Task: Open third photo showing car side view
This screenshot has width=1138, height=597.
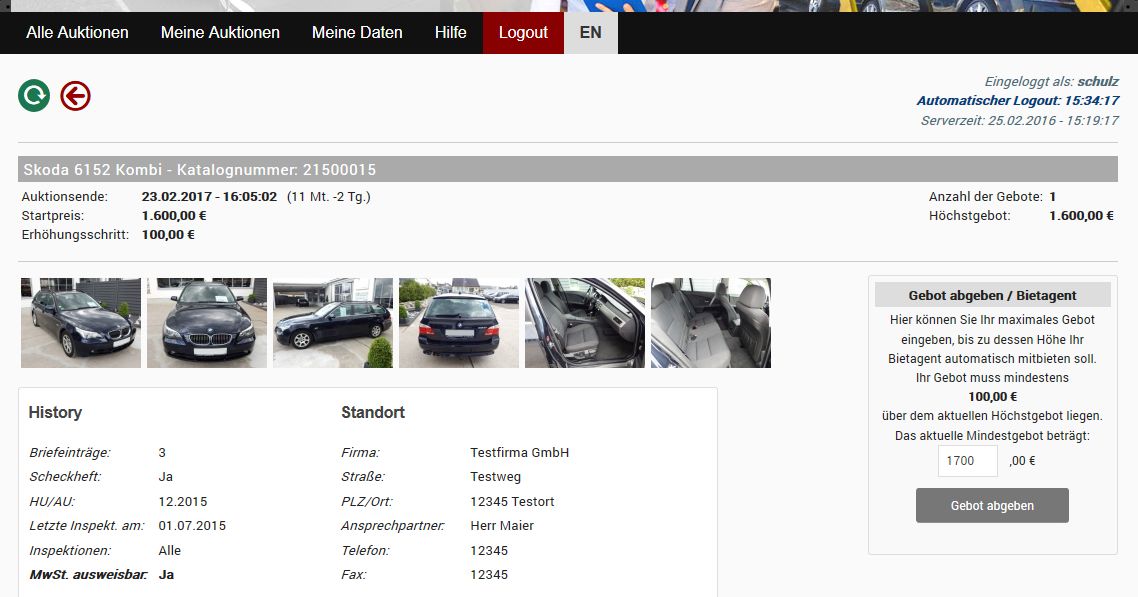Action: pos(333,323)
